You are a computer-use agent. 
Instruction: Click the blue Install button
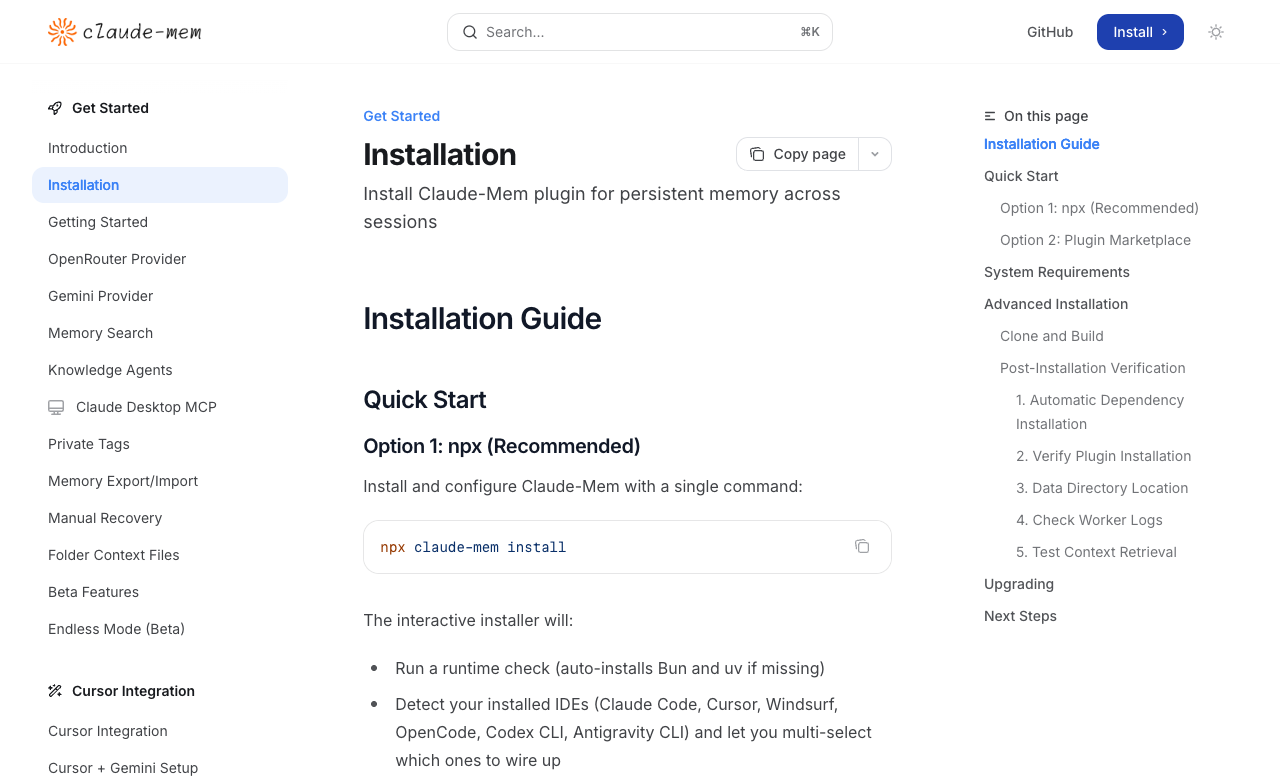(1140, 32)
